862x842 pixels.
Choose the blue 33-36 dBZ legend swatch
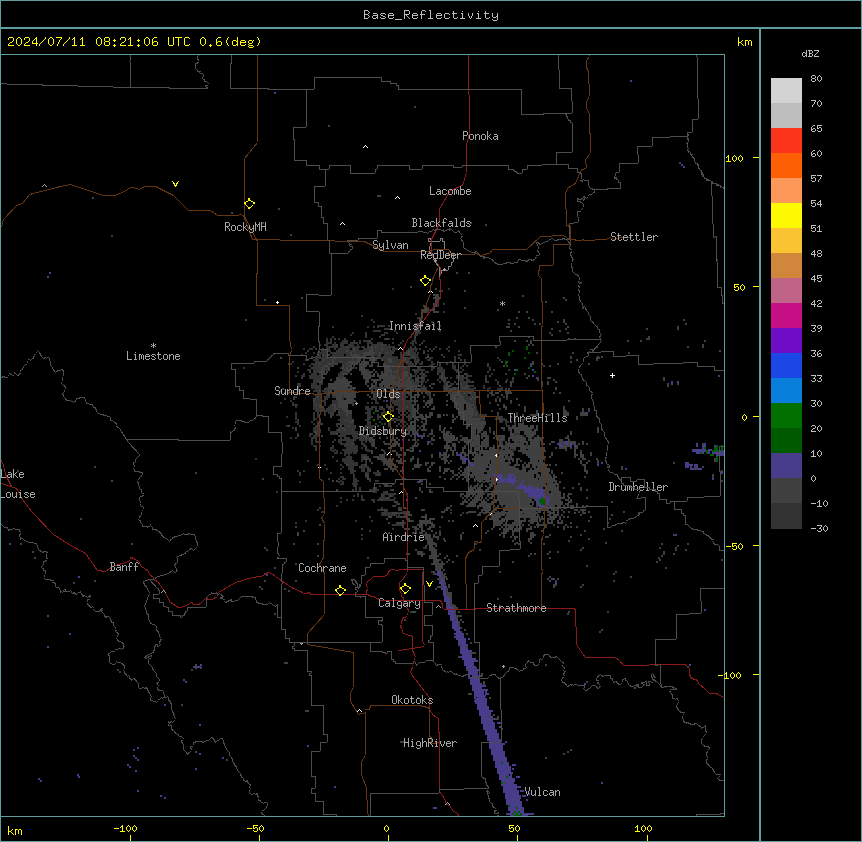pos(786,365)
